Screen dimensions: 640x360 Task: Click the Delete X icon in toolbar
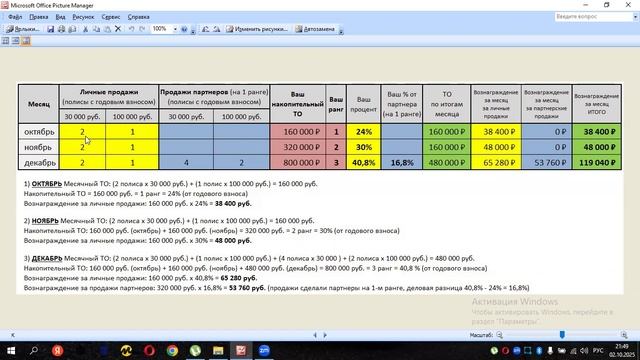118,29
